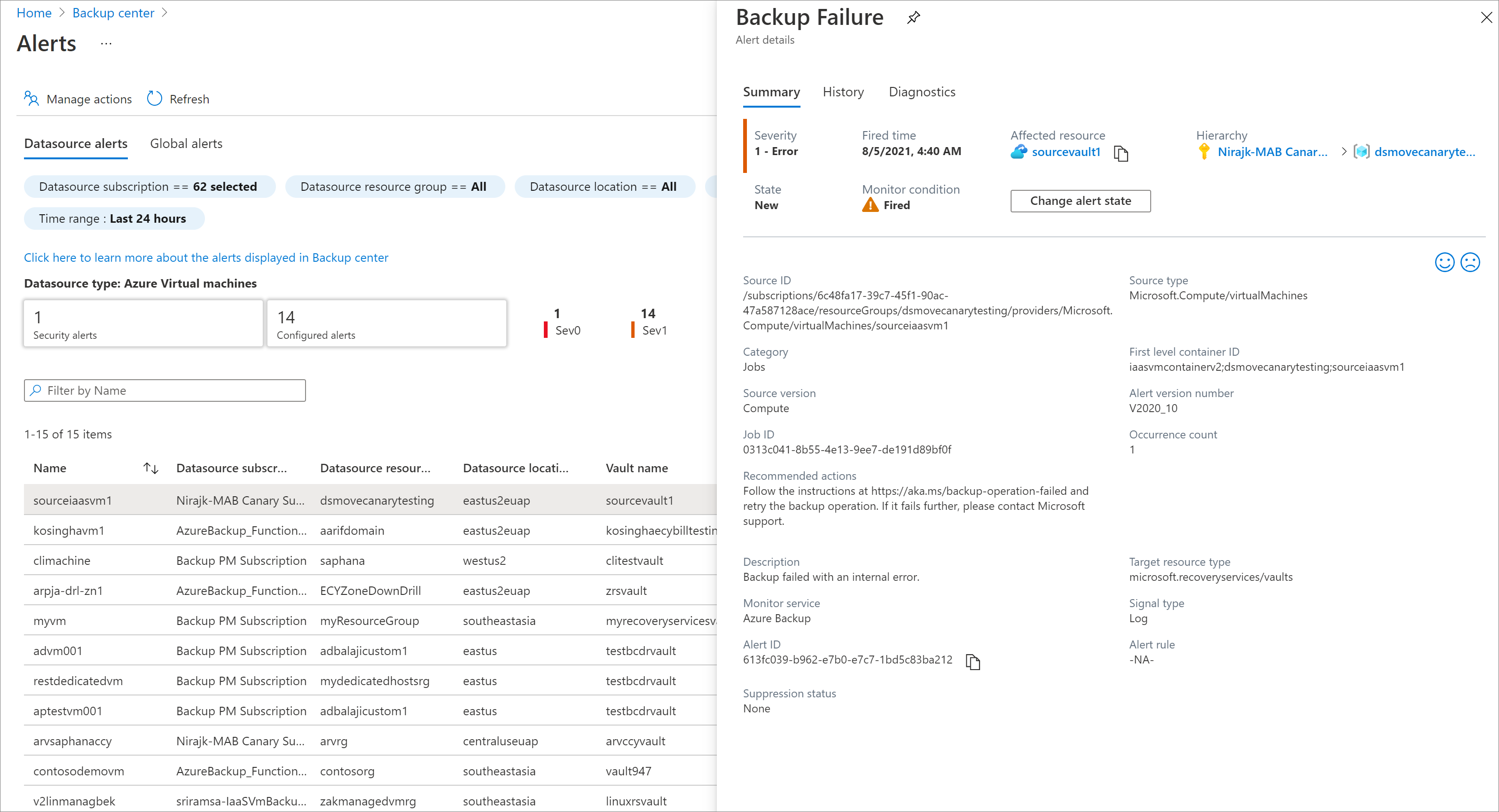Click the Diagnostics tab in alert details
Image resolution: width=1499 pixels, height=812 pixels.
[x=920, y=92]
